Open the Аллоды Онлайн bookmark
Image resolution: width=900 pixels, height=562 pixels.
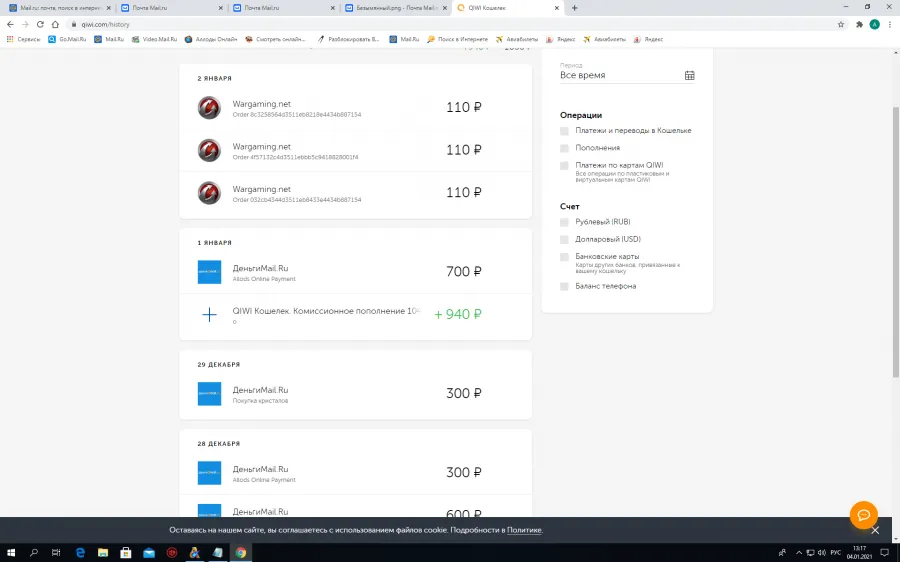point(211,39)
